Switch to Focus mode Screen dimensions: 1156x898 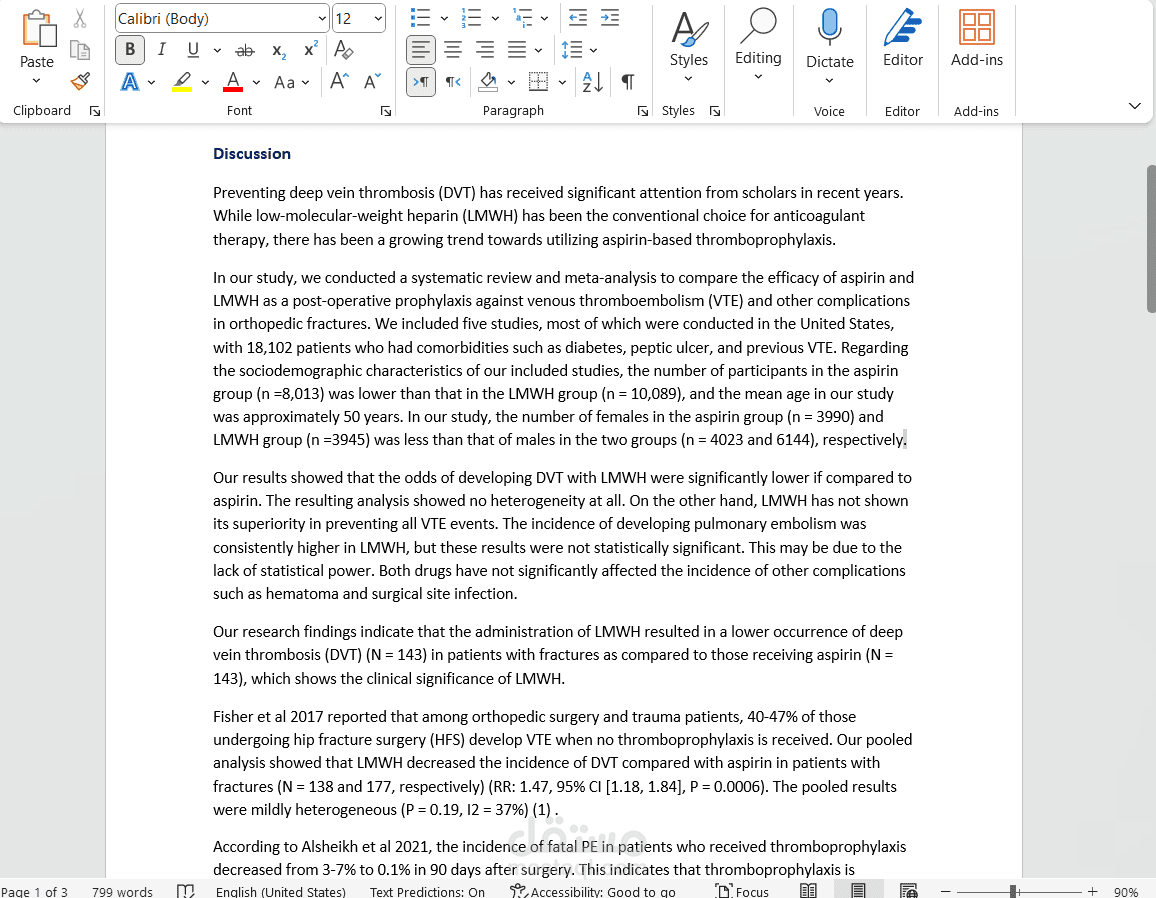click(742, 891)
